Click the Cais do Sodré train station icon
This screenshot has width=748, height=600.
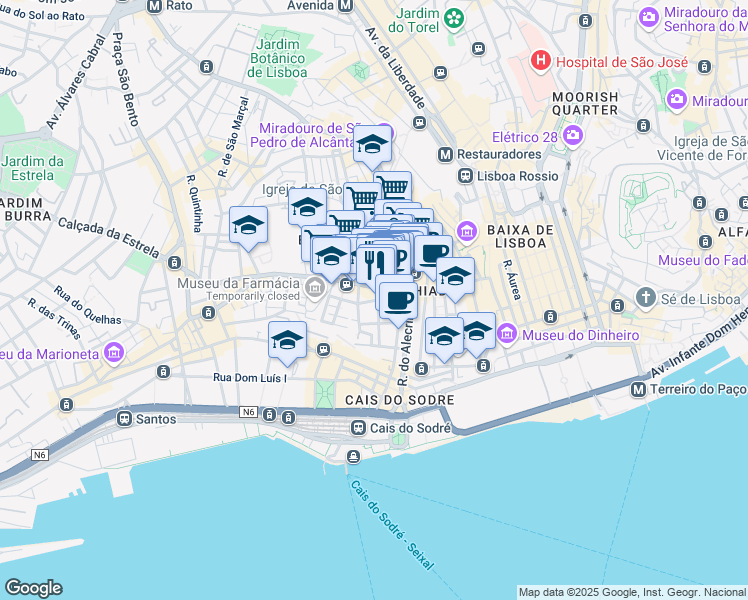coord(358,427)
